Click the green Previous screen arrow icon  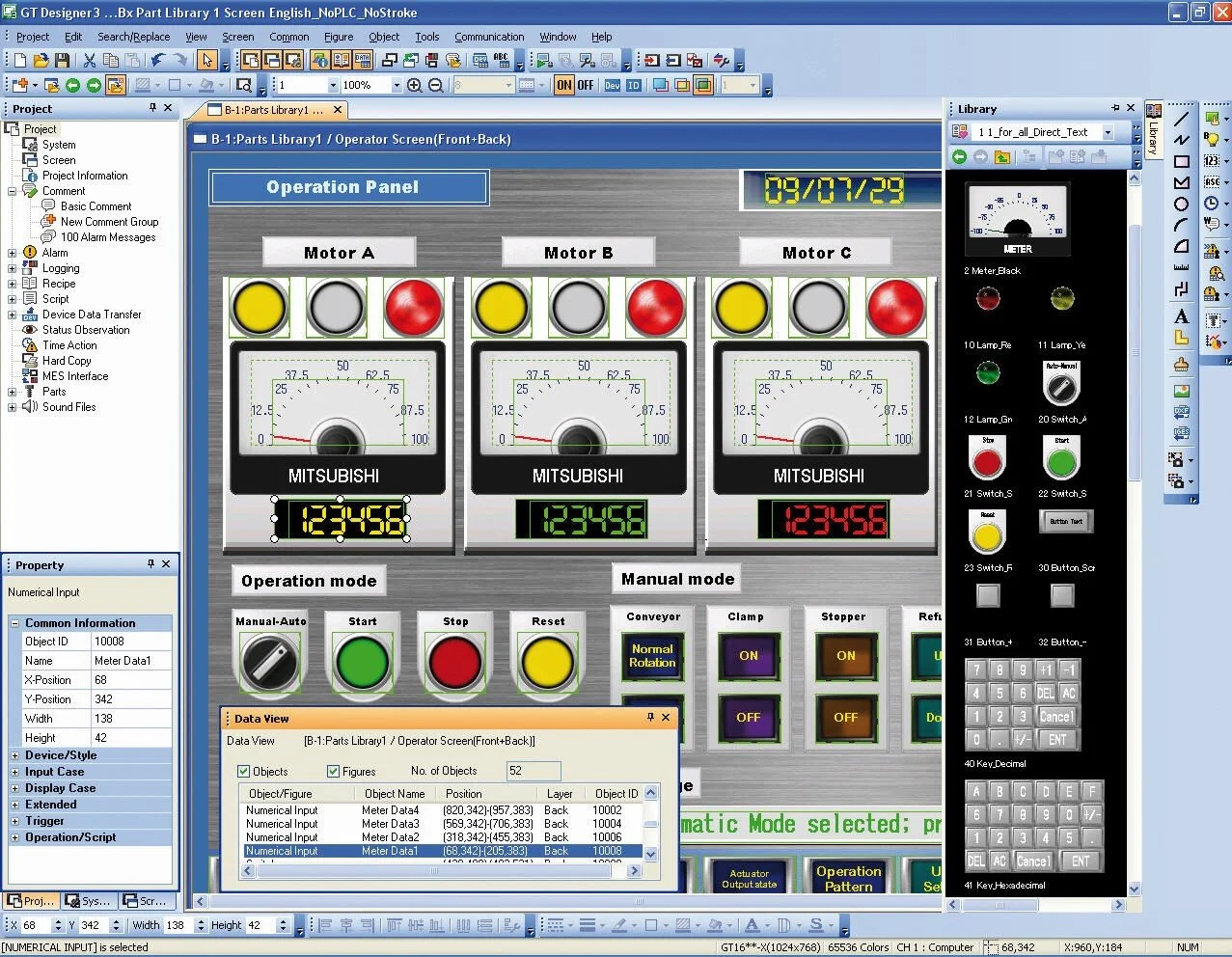[x=72, y=85]
